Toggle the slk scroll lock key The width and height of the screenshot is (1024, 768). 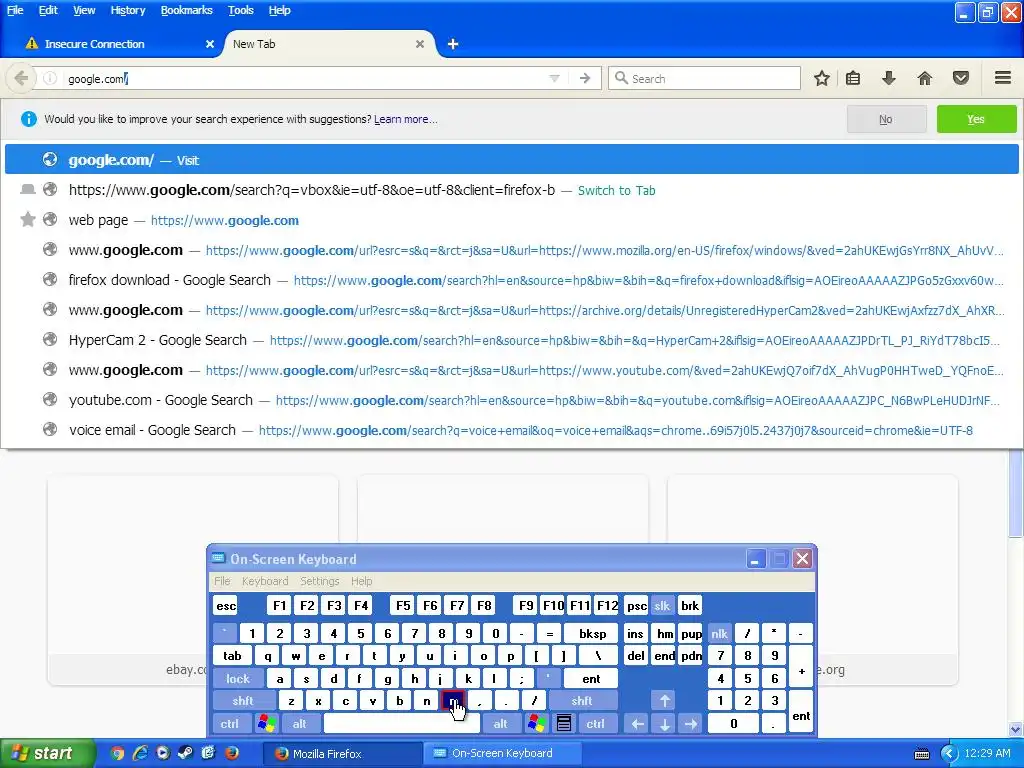point(662,605)
